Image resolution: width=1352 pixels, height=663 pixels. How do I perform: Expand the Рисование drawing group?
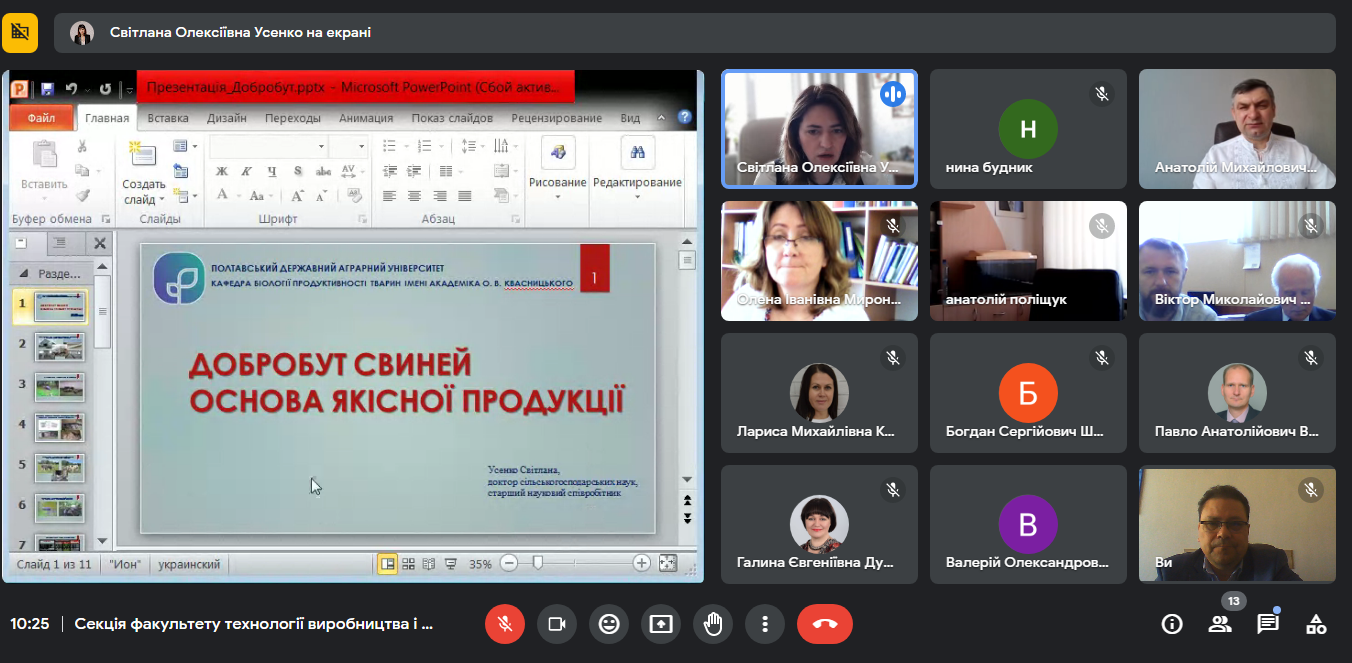pyautogui.click(x=557, y=166)
